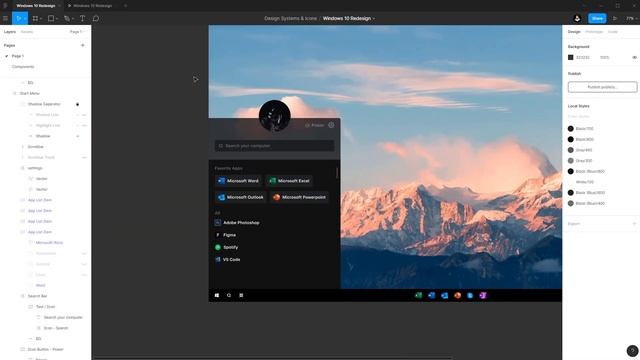Add a new page with the plus icon

83,45
